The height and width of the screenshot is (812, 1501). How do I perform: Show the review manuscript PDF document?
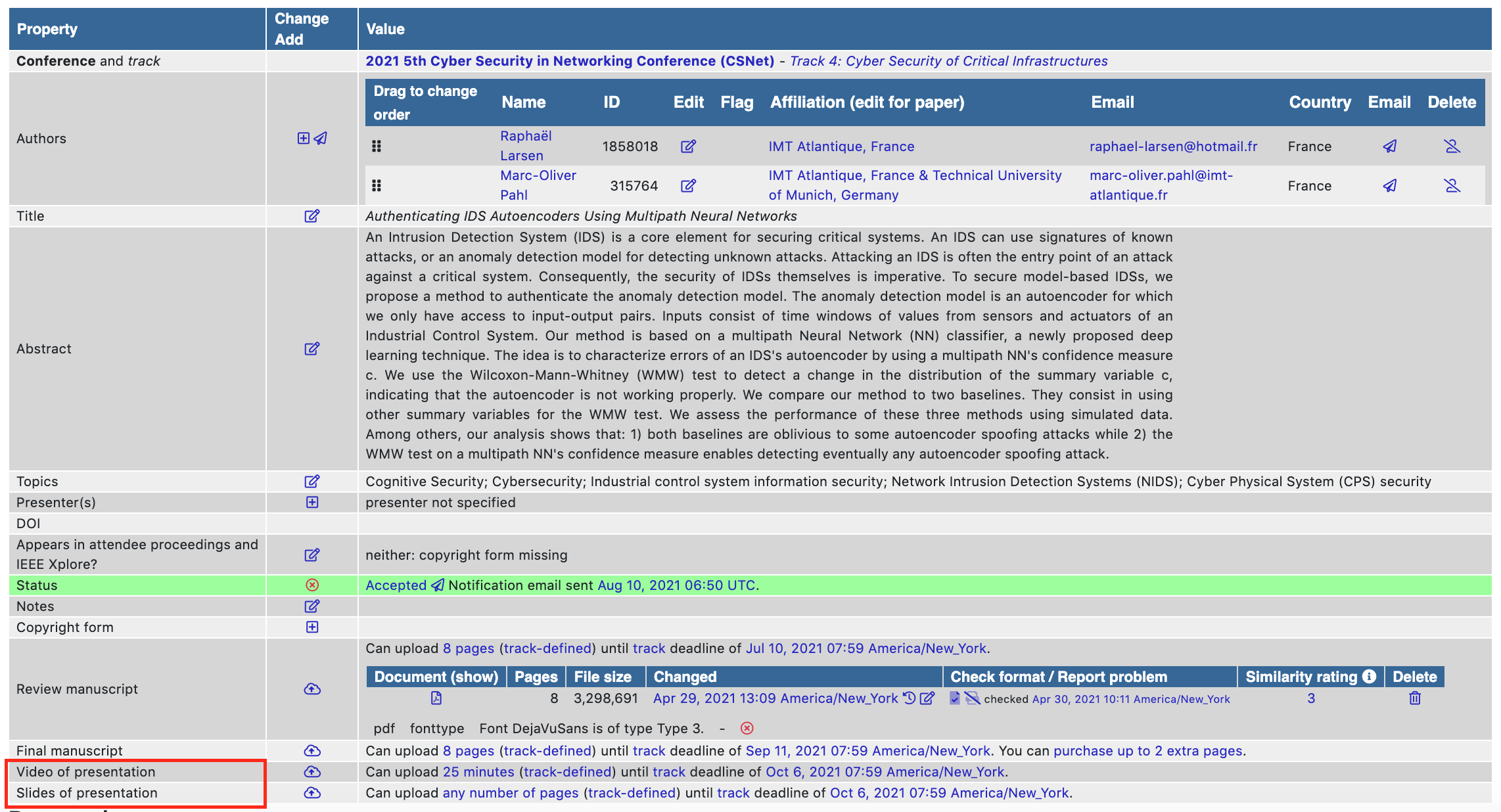436,698
